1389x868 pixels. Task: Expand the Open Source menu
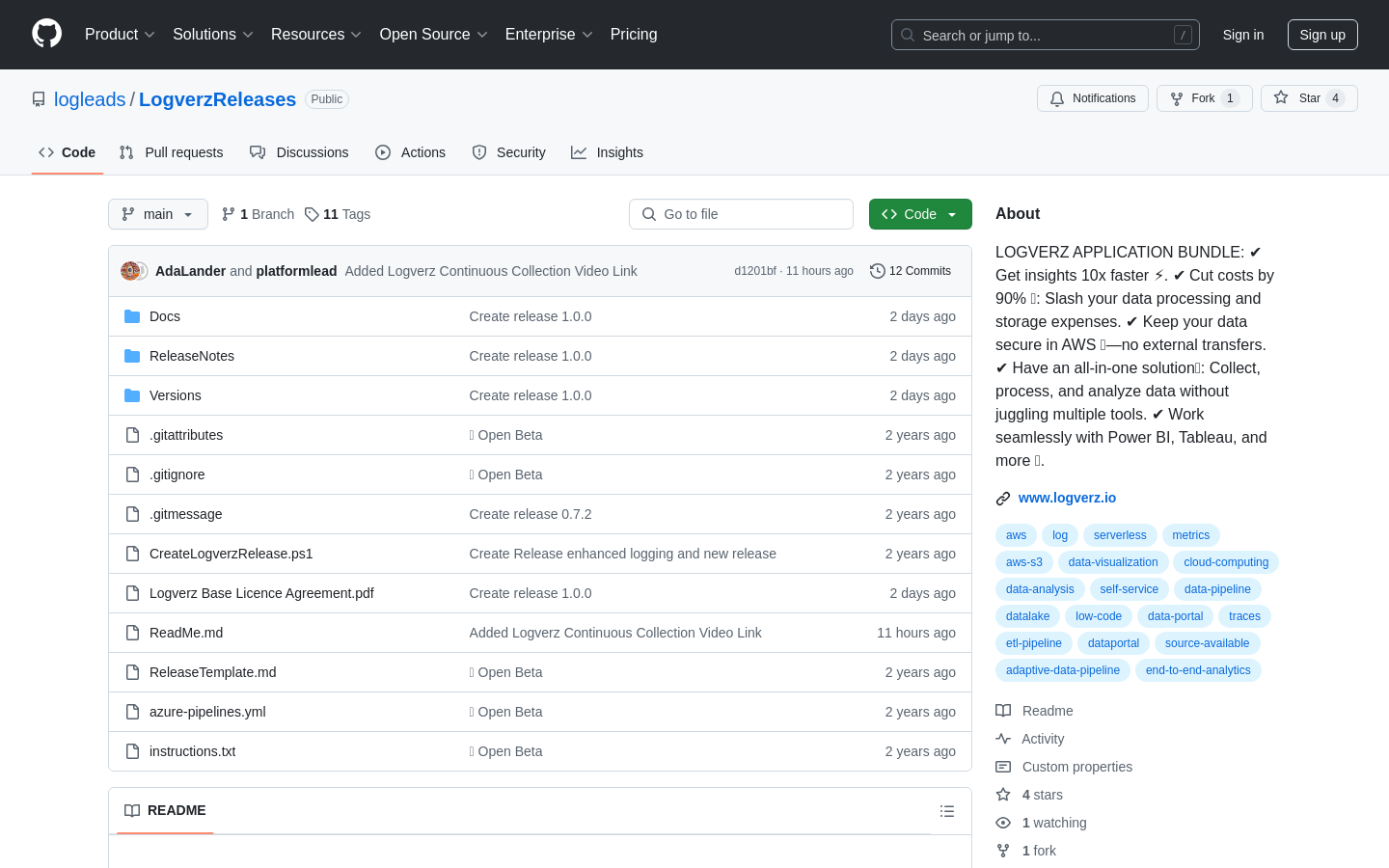434,35
